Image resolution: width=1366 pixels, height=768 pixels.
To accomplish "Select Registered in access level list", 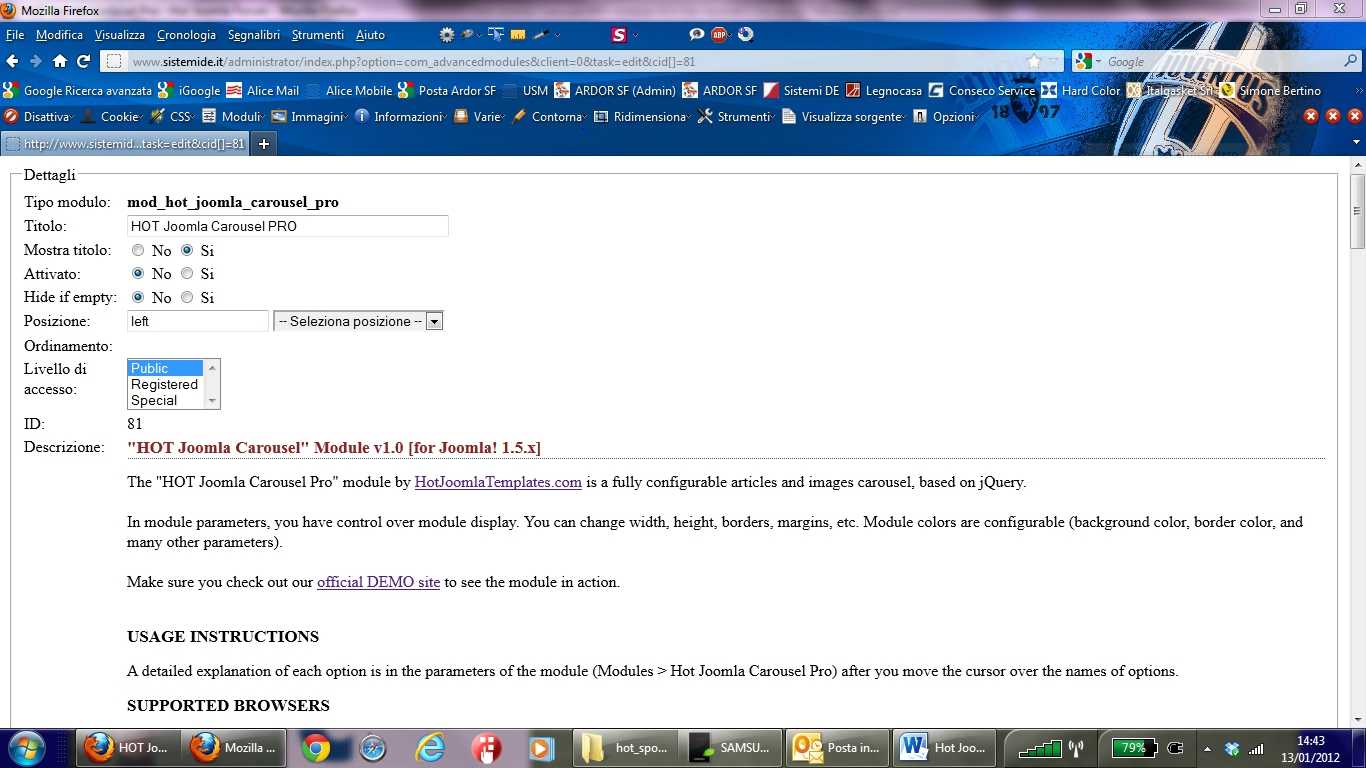I will [165, 384].
